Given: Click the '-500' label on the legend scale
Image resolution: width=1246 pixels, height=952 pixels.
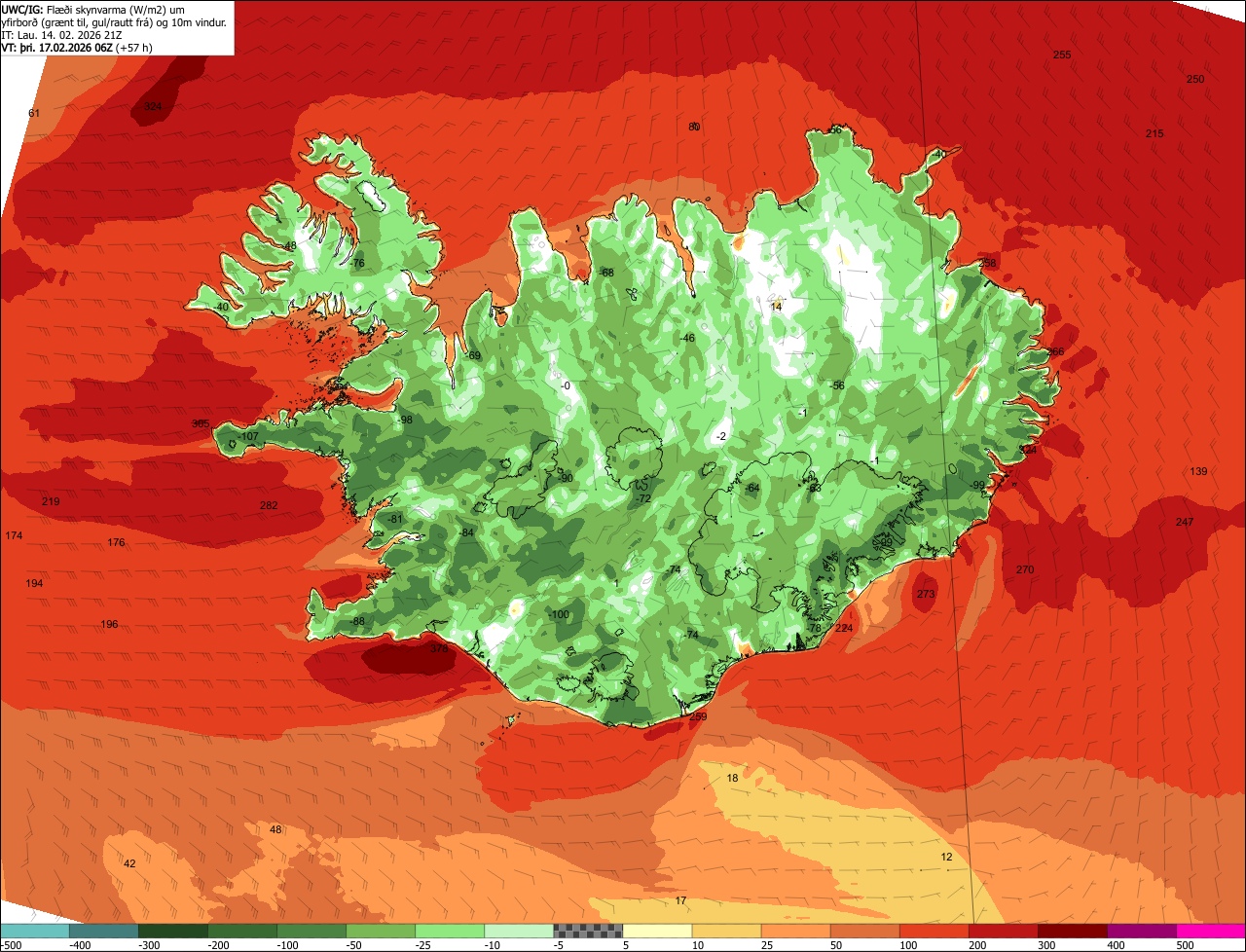Looking at the screenshot, I should [12, 945].
